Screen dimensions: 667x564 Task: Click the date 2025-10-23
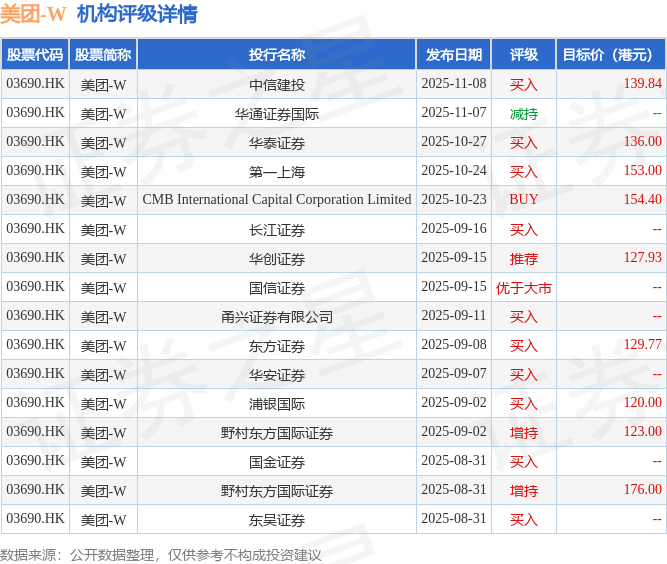[x=454, y=199]
